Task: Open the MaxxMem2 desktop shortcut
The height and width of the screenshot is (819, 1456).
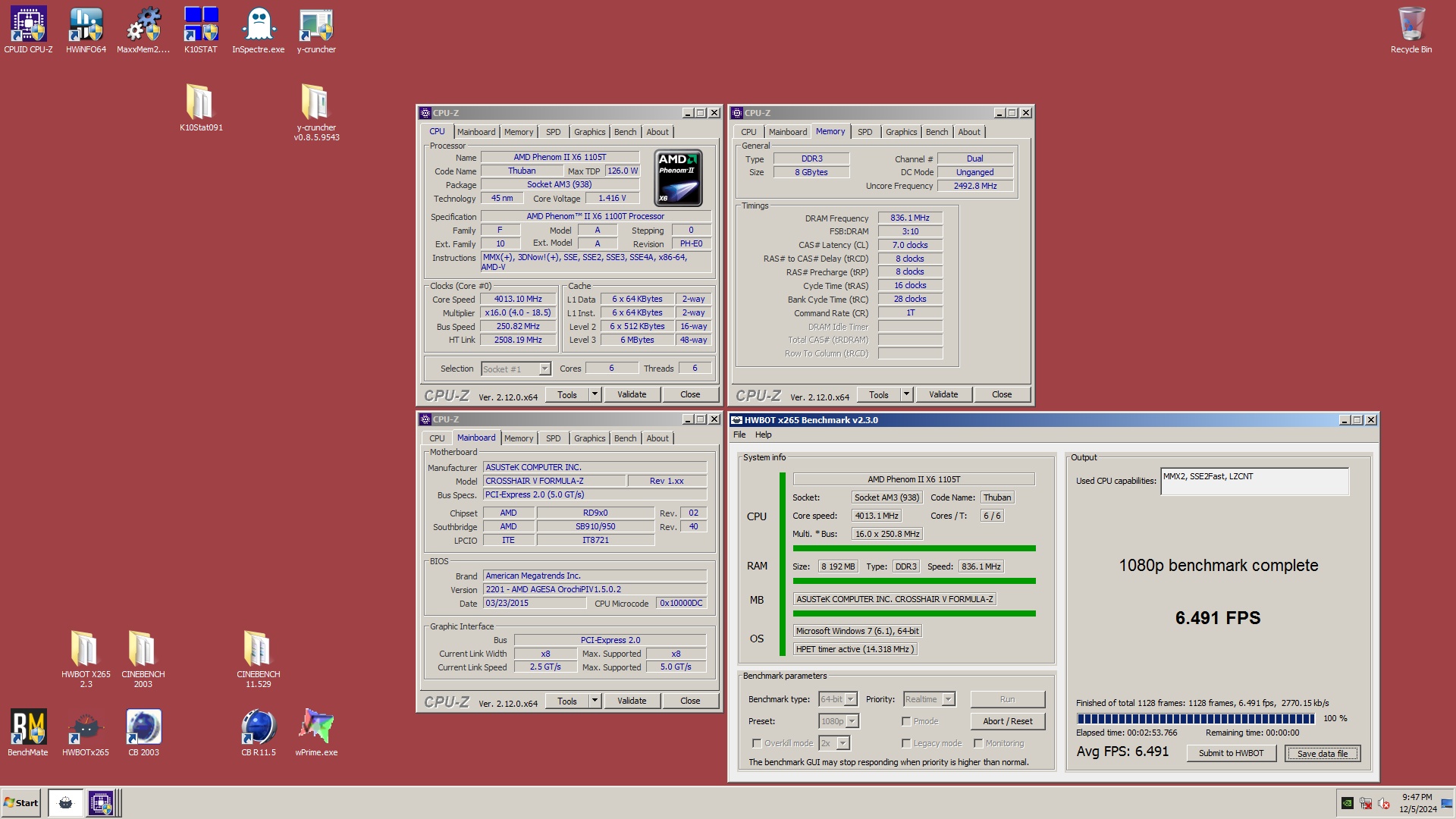Action: coord(143,30)
